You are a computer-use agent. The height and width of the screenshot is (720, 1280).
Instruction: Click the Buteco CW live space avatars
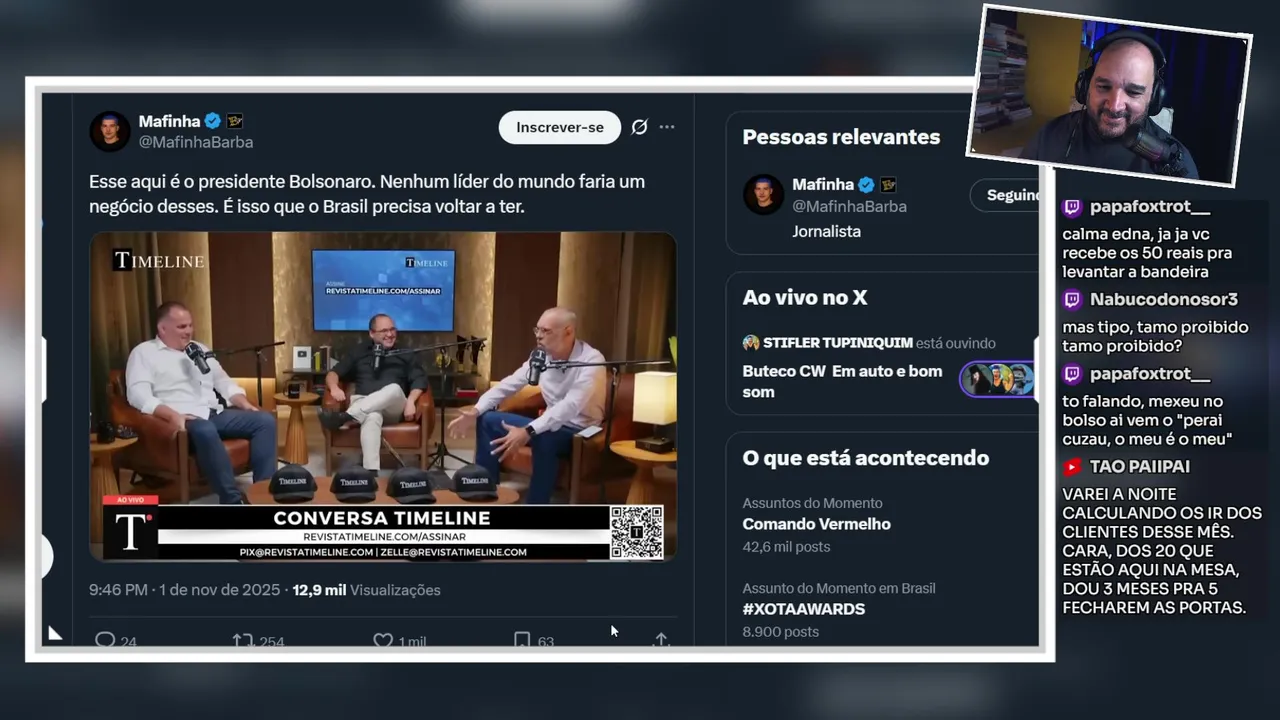tap(997, 379)
